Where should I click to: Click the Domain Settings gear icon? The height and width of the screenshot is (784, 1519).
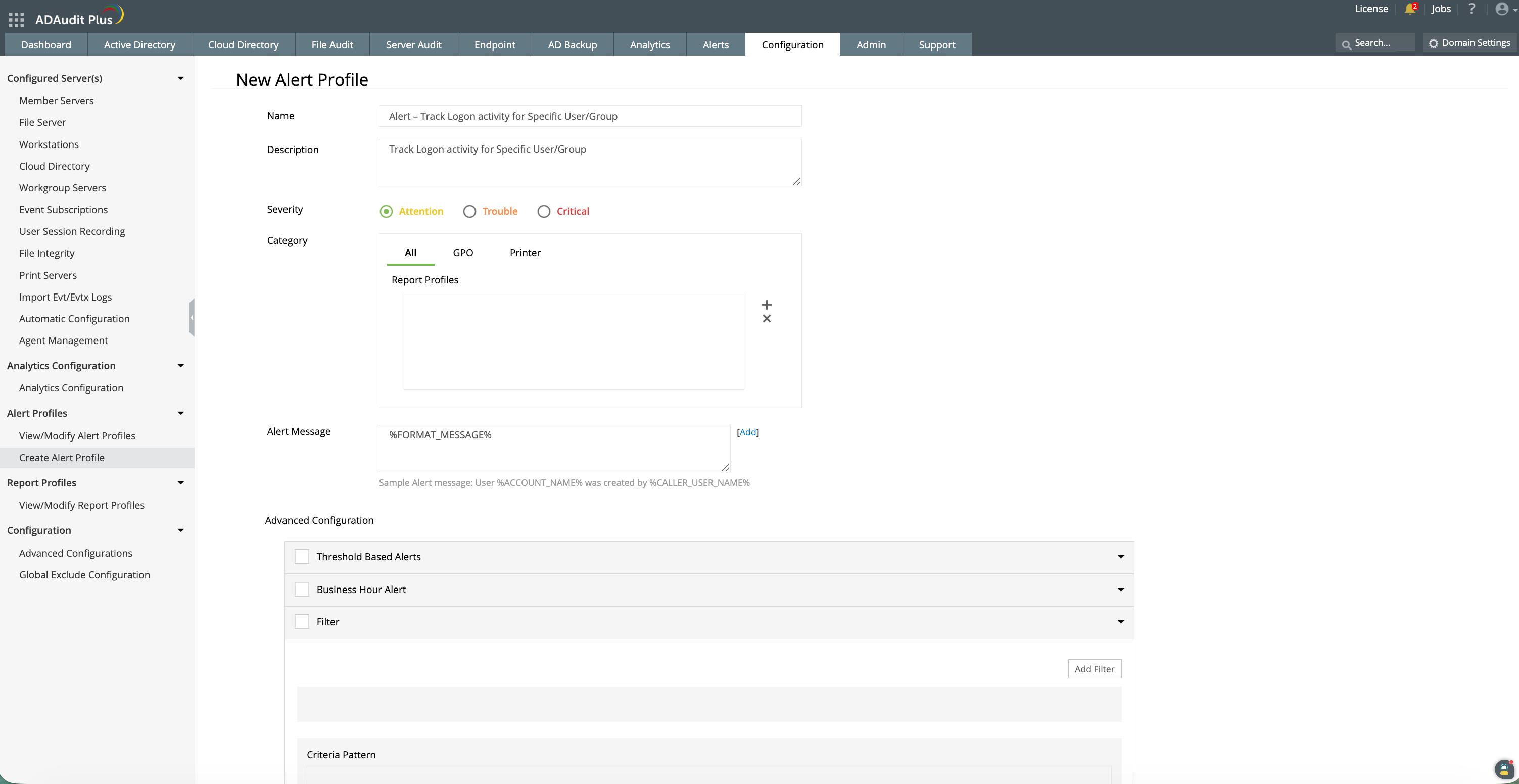coord(1434,43)
